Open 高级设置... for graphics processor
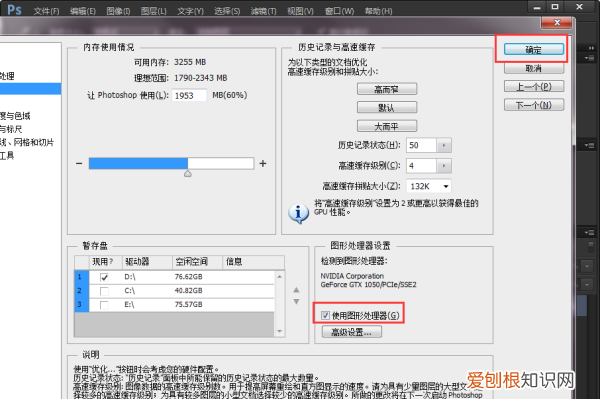This screenshot has height=399, width=600. [x=352, y=332]
